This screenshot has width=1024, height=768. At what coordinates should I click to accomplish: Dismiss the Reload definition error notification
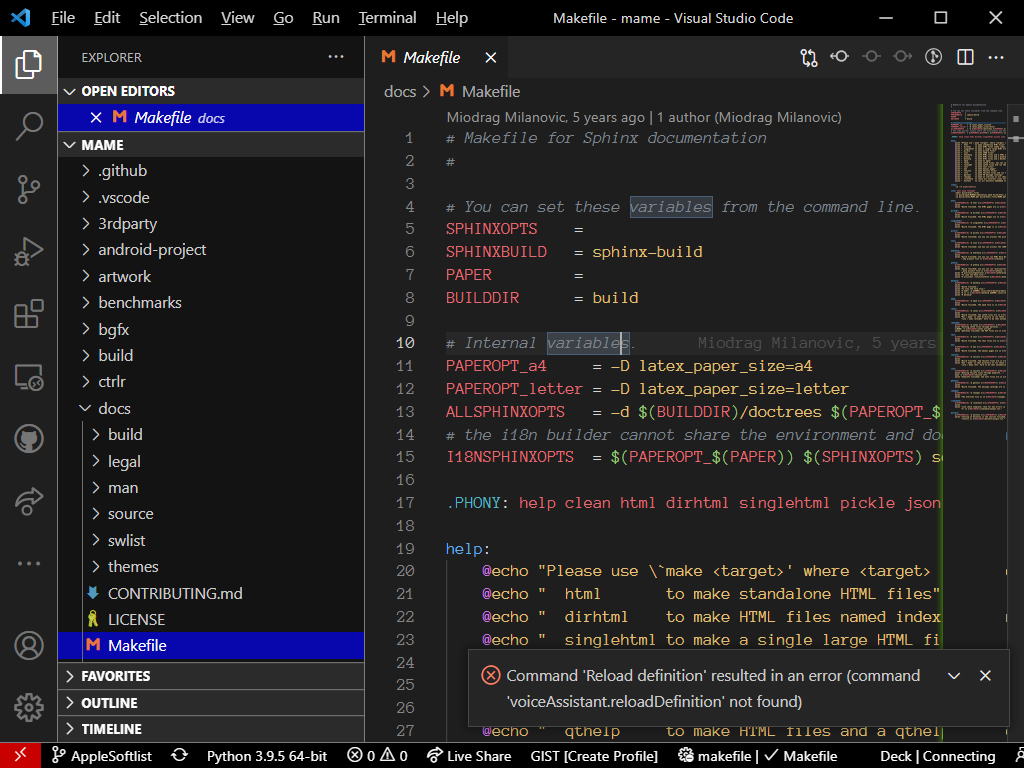tap(985, 676)
